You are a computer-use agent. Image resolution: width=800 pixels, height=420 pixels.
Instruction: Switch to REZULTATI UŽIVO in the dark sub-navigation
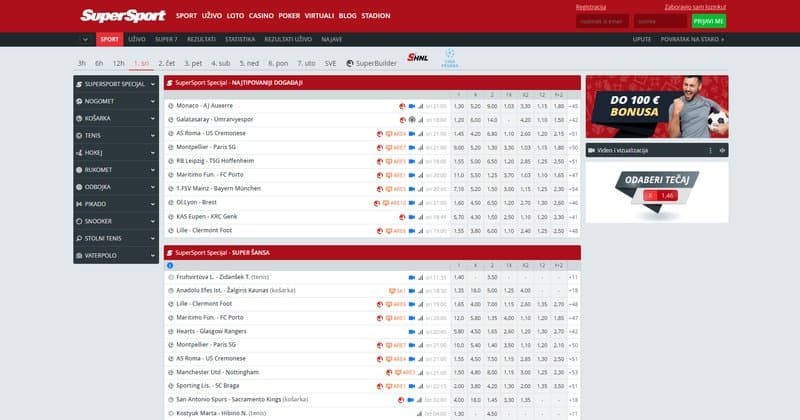[288, 39]
